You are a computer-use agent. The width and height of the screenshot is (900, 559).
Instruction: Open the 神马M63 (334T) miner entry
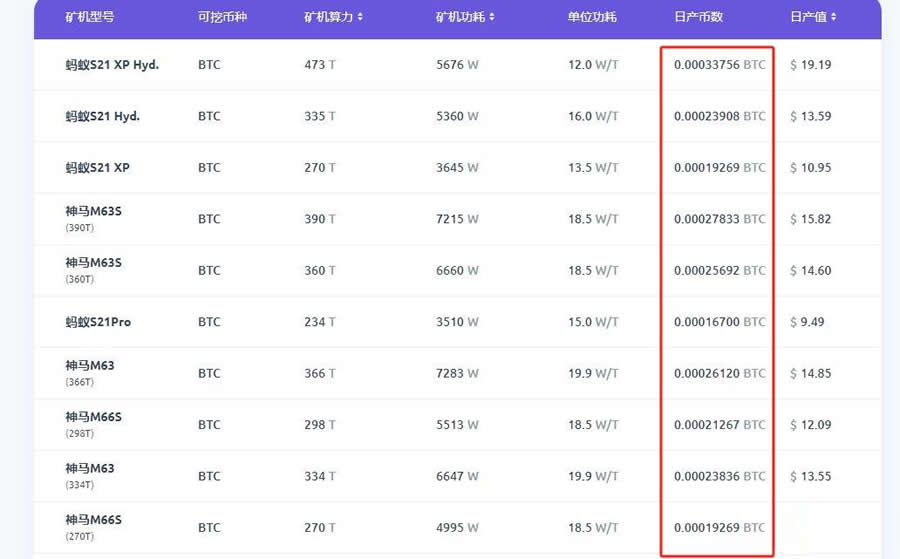coord(90,476)
